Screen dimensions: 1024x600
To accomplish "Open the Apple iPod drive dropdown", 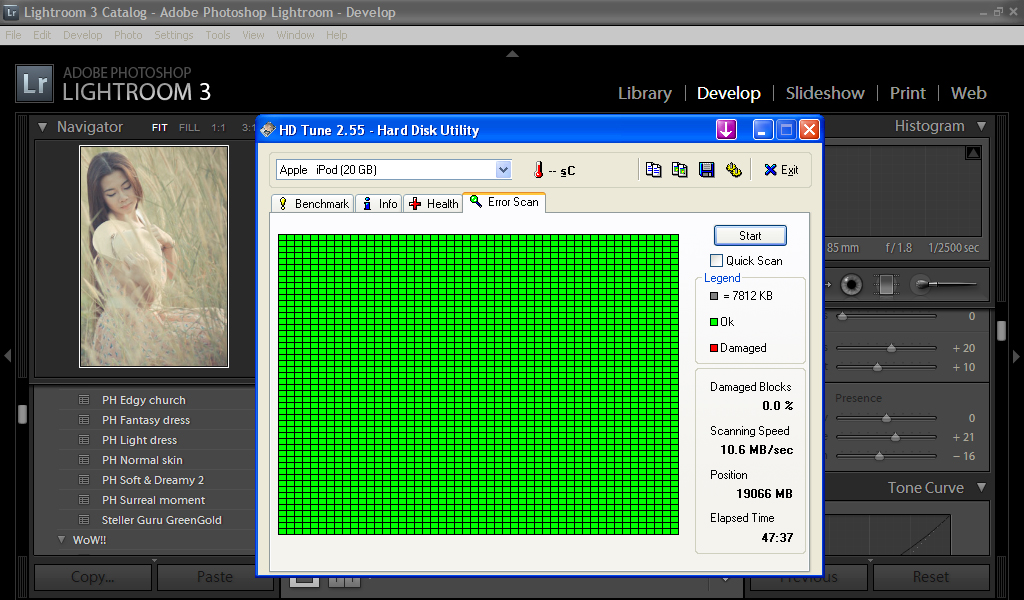I will pyautogui.click(x=503, y=170).
